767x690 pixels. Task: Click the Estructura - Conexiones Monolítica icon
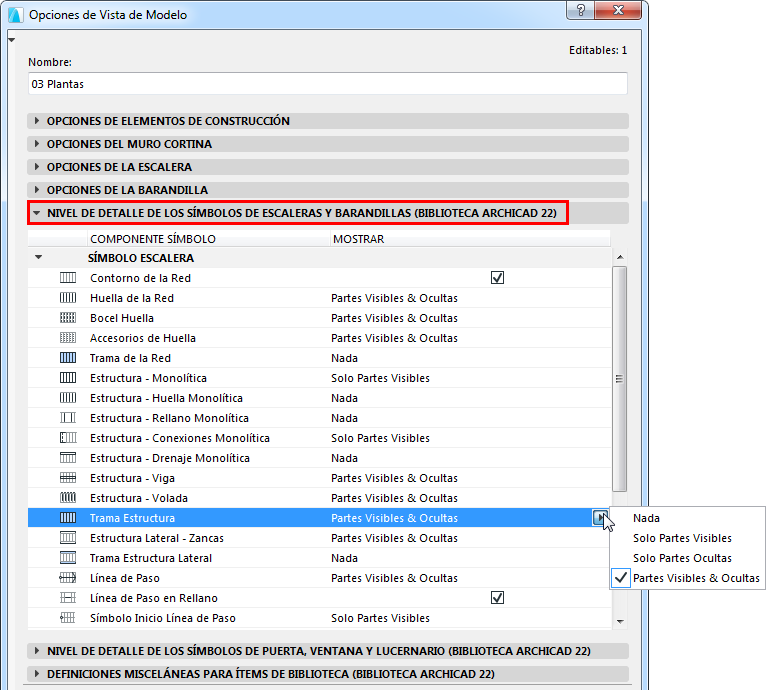click(x=68, y=438)
